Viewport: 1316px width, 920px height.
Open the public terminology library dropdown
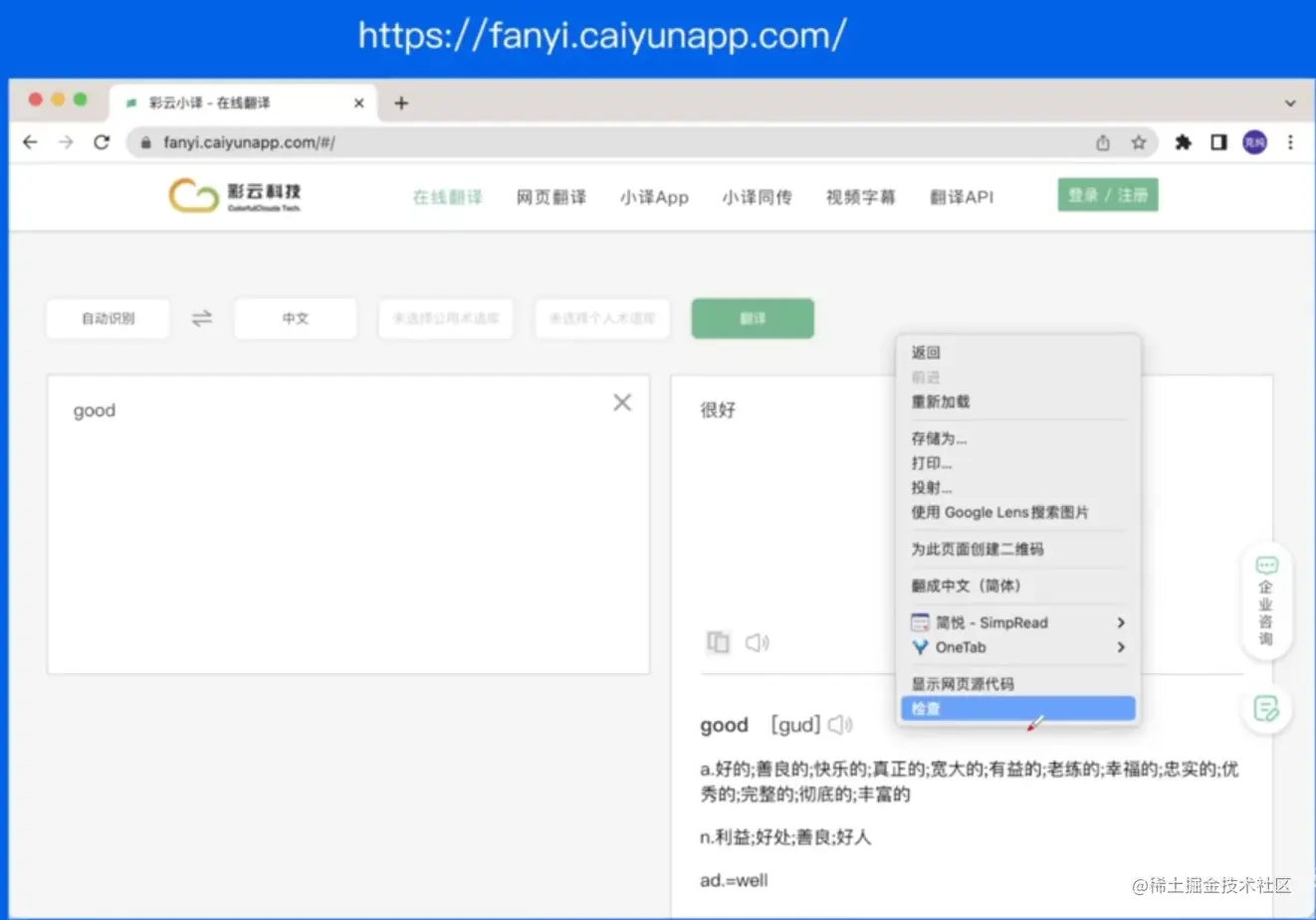point(445,319)
